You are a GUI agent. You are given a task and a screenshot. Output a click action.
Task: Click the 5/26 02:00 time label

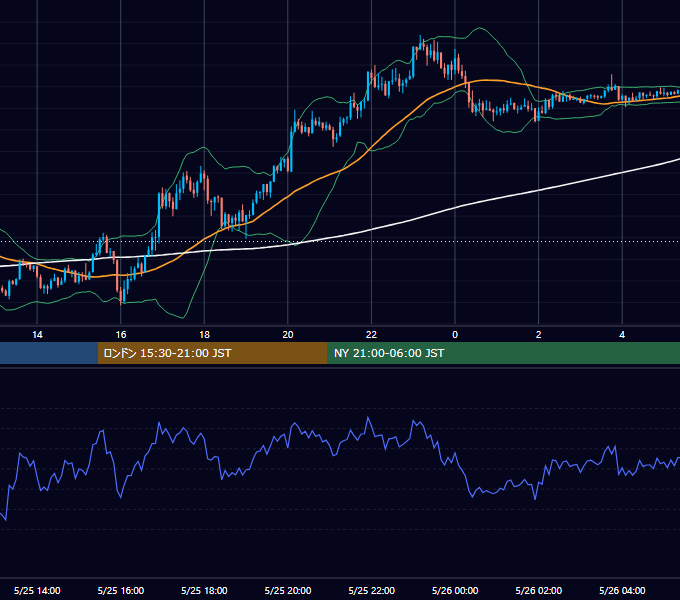tap(539, 590)
